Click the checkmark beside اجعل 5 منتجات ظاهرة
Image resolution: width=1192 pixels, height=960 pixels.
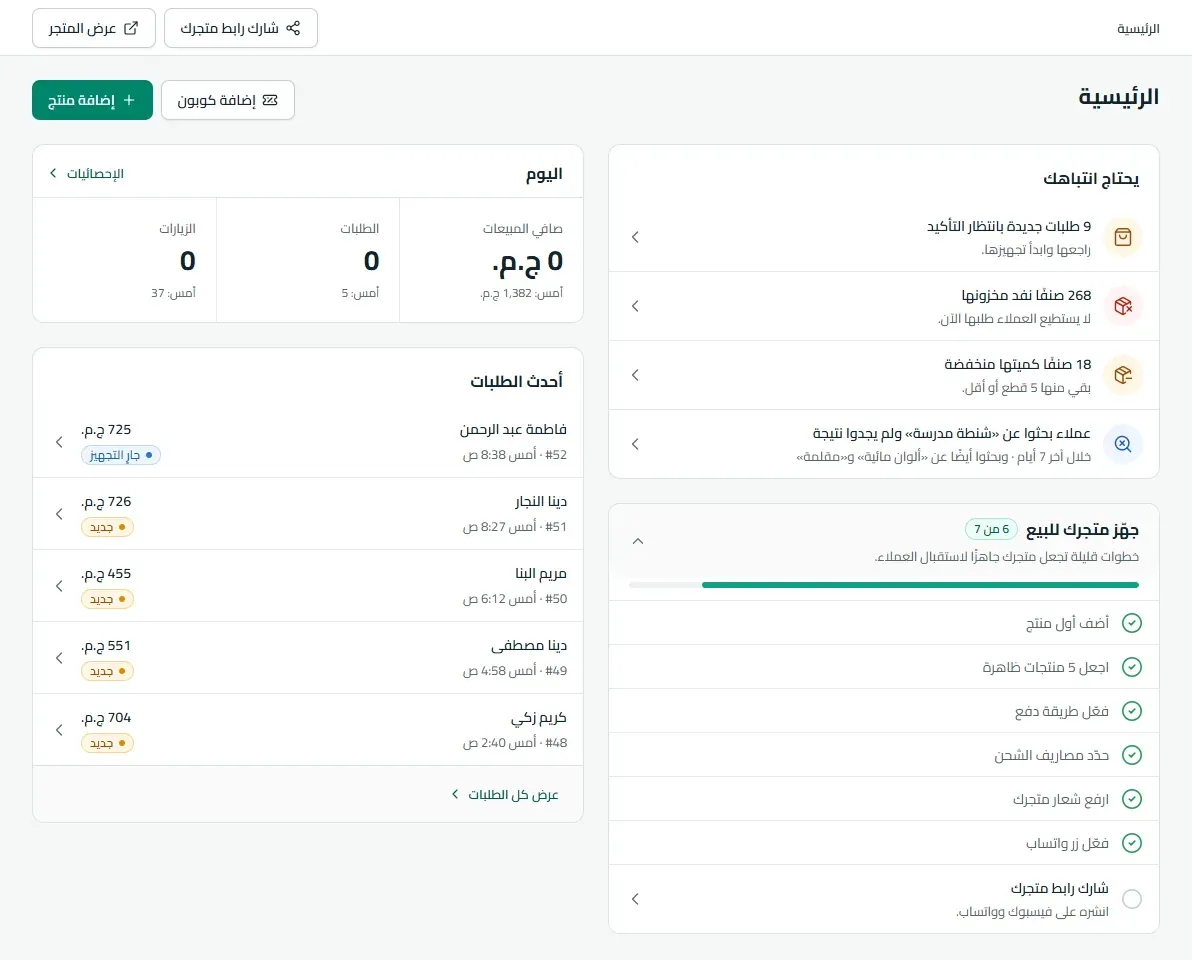[x=1132, y=667]
